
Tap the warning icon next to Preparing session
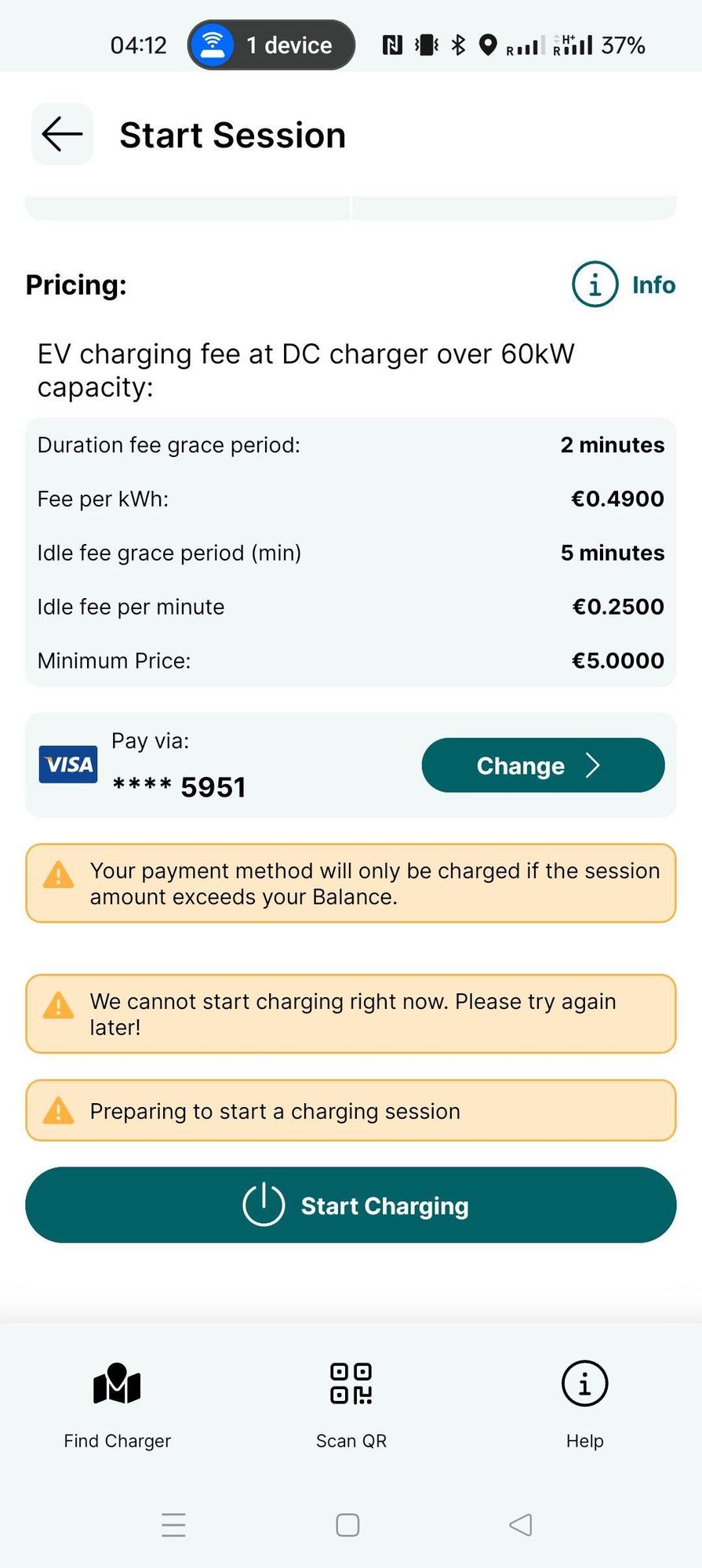(58, 1111)
